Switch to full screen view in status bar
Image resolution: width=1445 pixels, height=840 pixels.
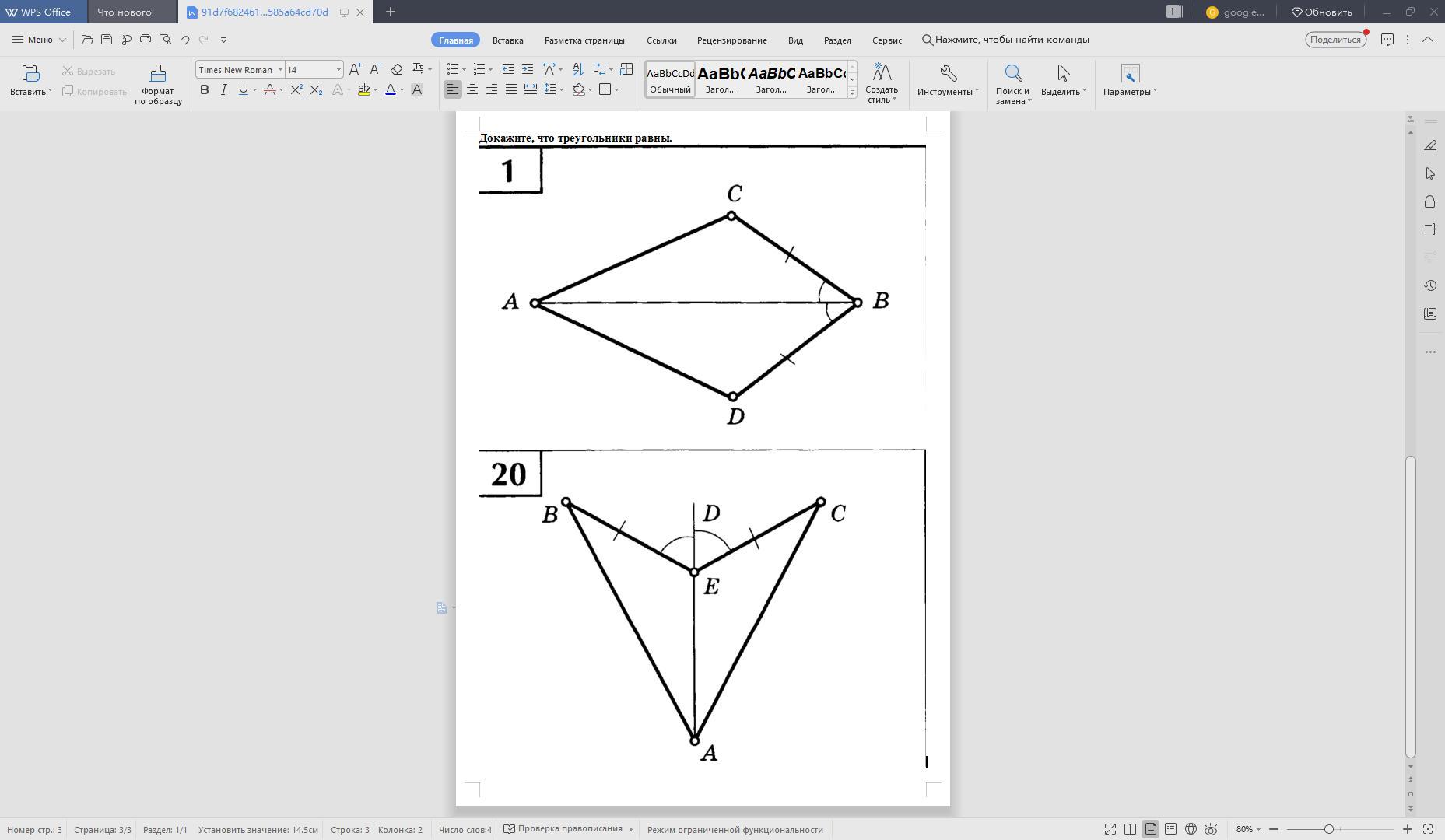pyautogui.click(x=1110, y=830)
